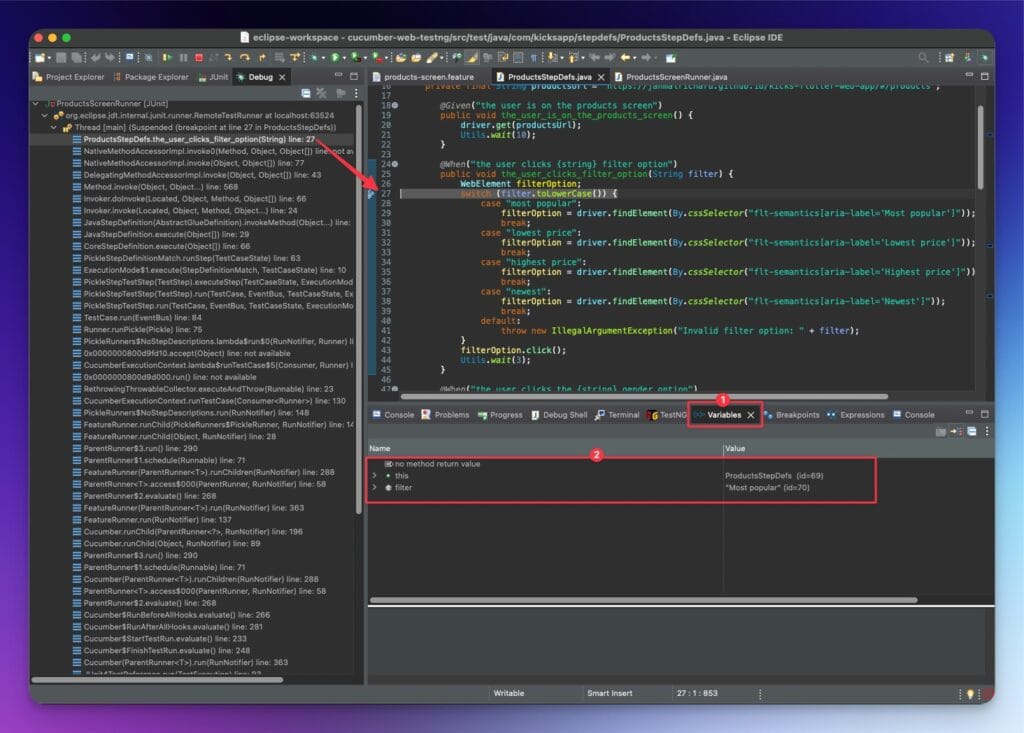Open the ProductsScreenRunner.java editor tab
The height and width of the screenshot is (733, 1024).
(671, 76)
